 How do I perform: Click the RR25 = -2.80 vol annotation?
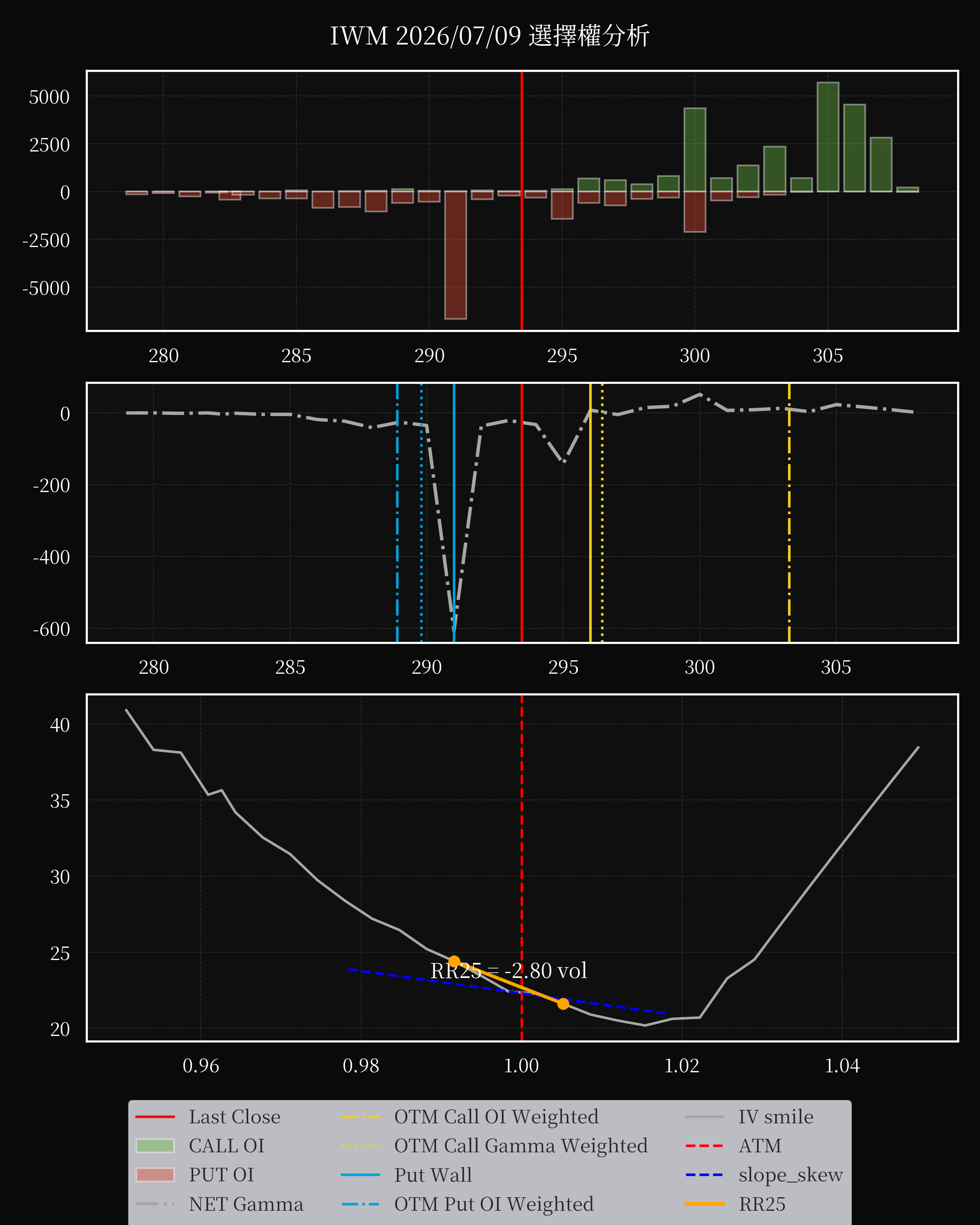tap(508, 971)
